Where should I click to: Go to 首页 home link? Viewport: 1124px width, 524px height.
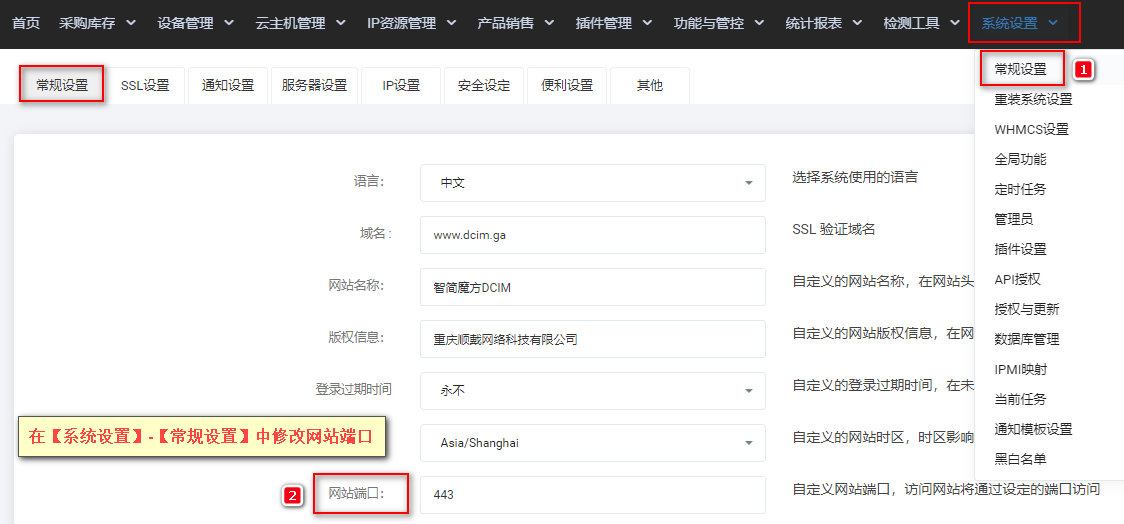click(26, 23)
